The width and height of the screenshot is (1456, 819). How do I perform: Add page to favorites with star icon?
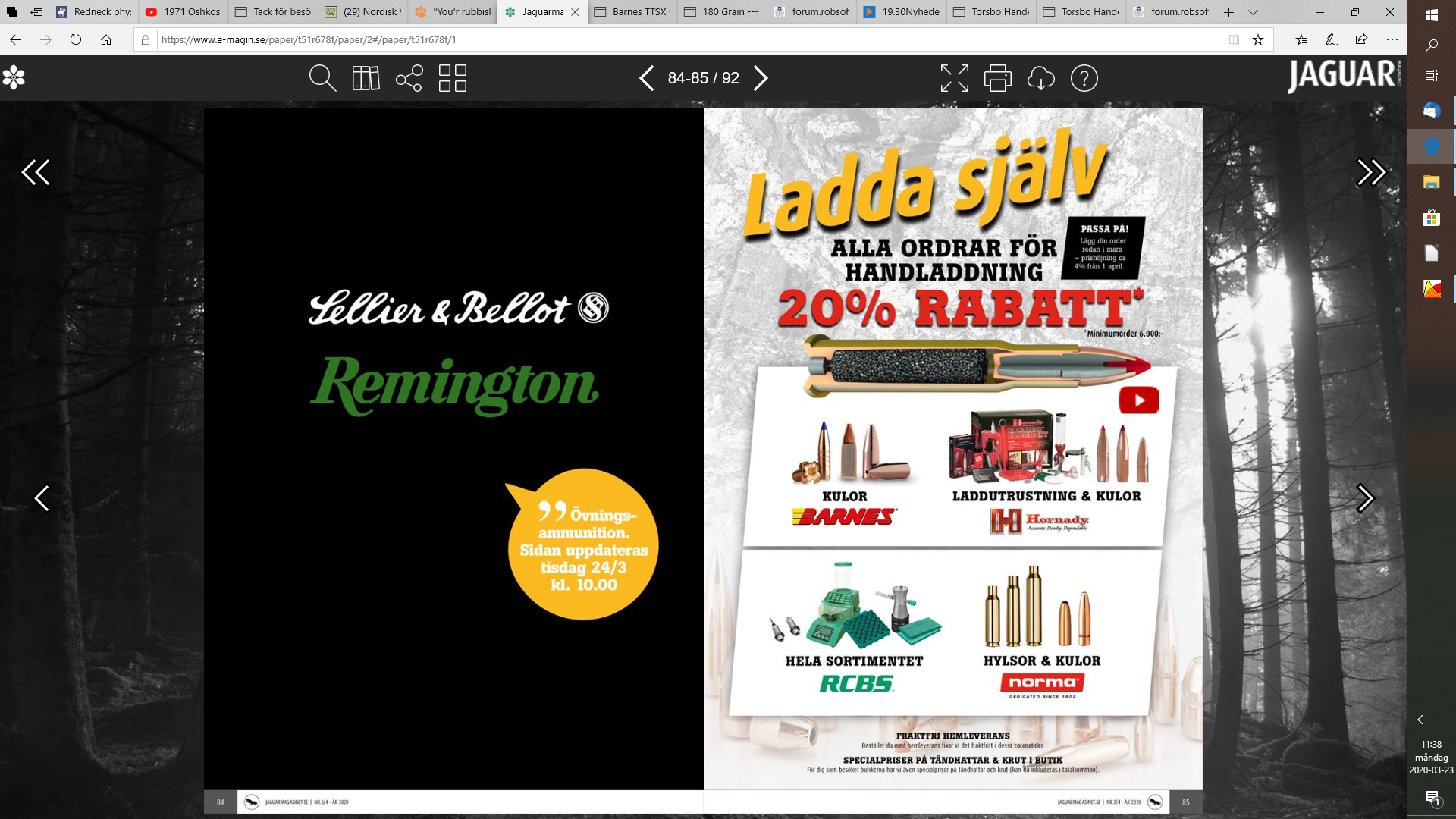(1258, 40)
